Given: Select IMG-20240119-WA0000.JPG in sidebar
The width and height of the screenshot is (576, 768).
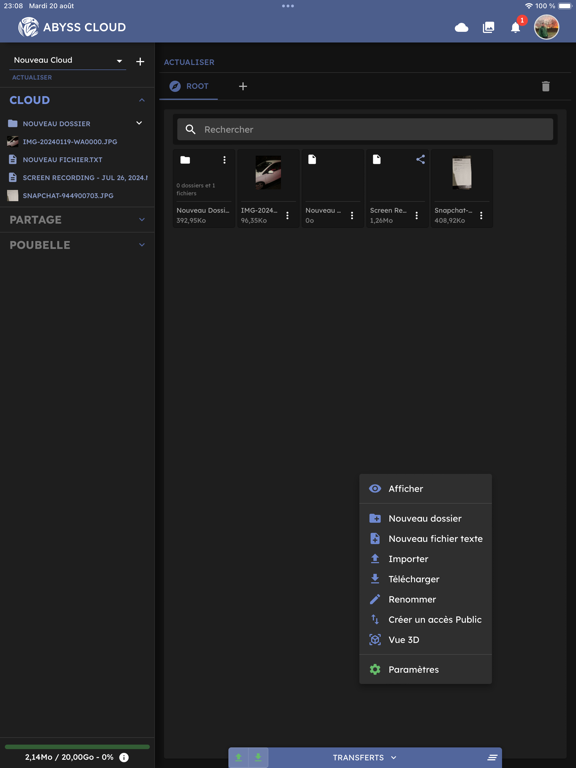Looking at the screenshot, I should point(70,142).
